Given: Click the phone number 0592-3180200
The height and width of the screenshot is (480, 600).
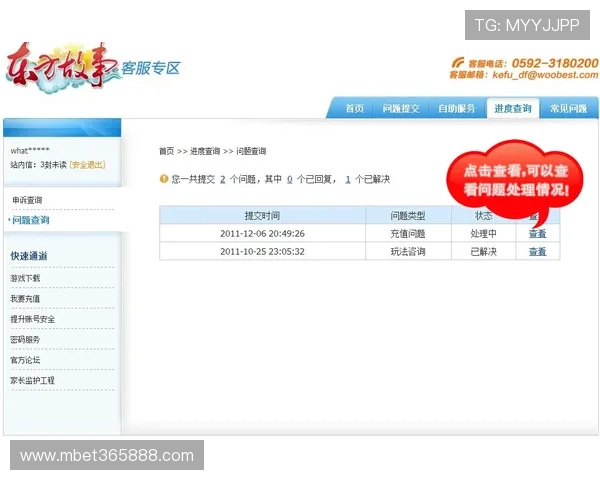Looking at the screenshot, I should 555,63.
